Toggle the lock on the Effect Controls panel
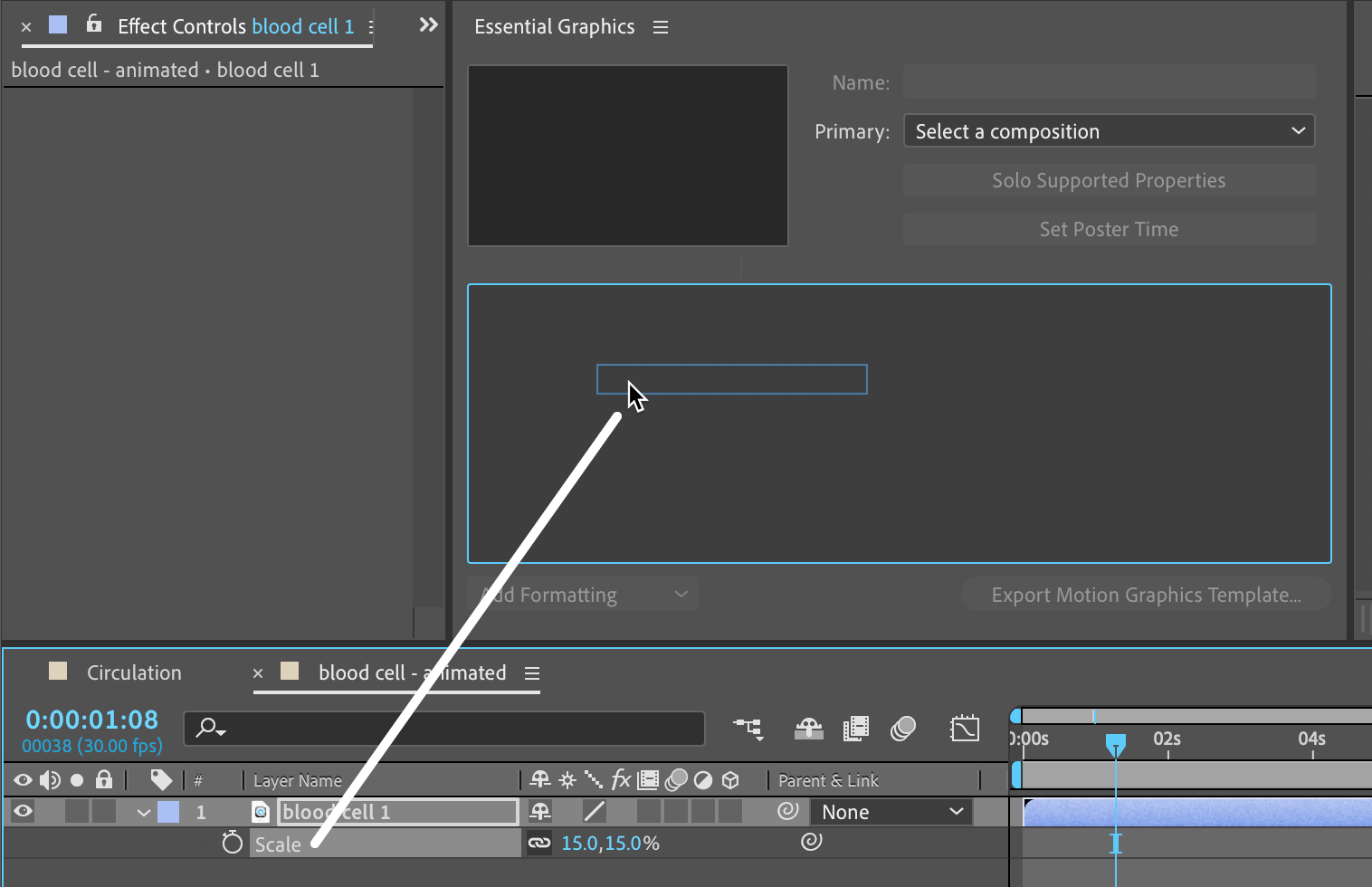Screen dimensions: 1372x887 (94, 24)
